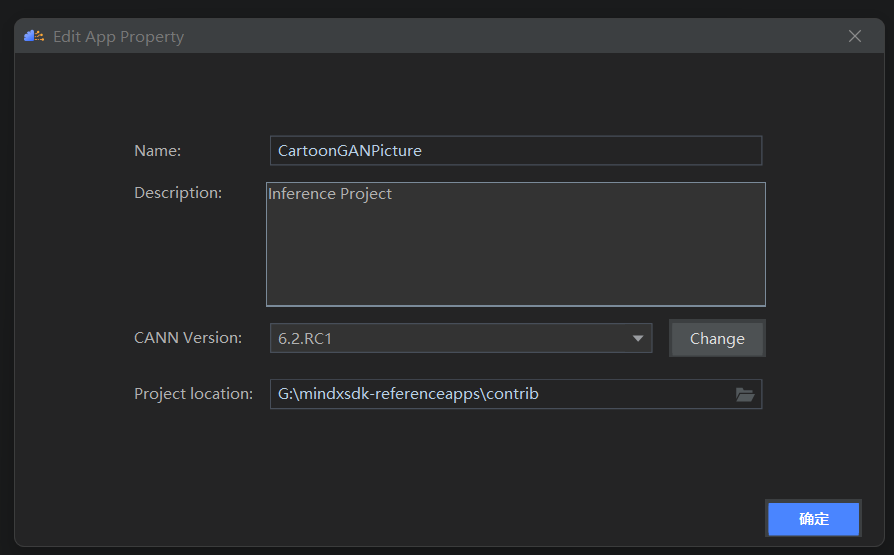894x555 pixels.
Task: Click the MindStudio app icon in title bar
Action: coord(34,36)
